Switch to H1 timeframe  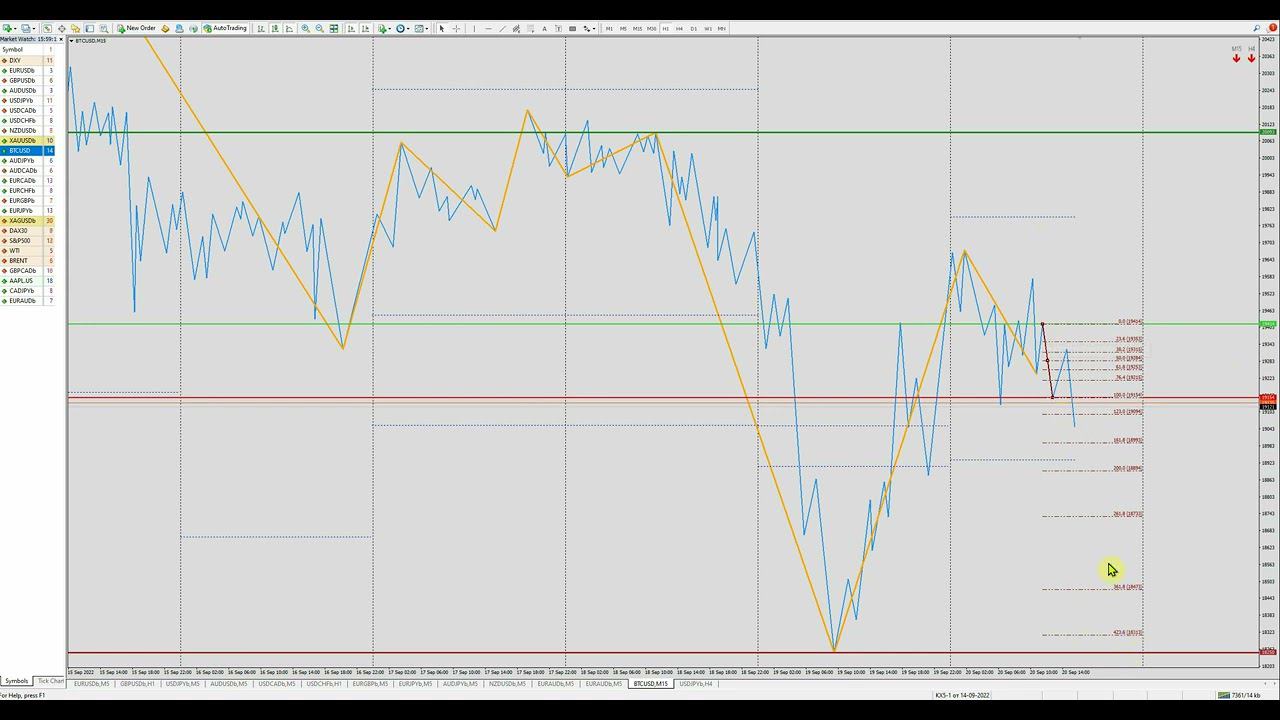click(665, 28)
